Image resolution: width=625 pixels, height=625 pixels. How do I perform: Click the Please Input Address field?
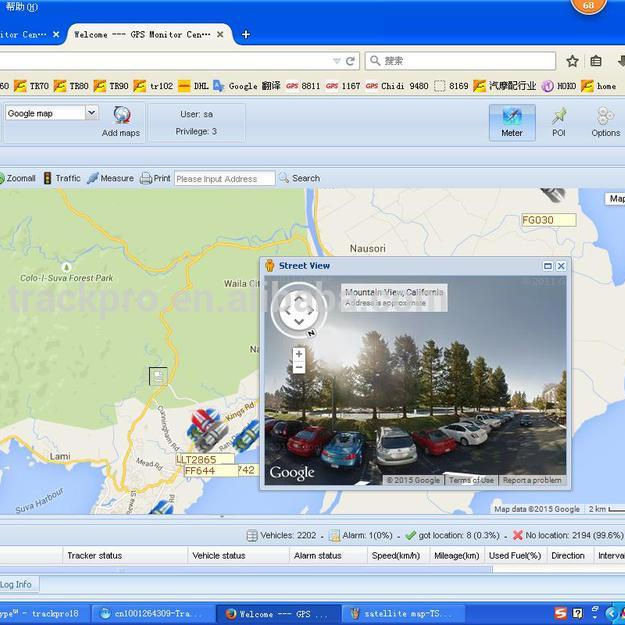223,179
